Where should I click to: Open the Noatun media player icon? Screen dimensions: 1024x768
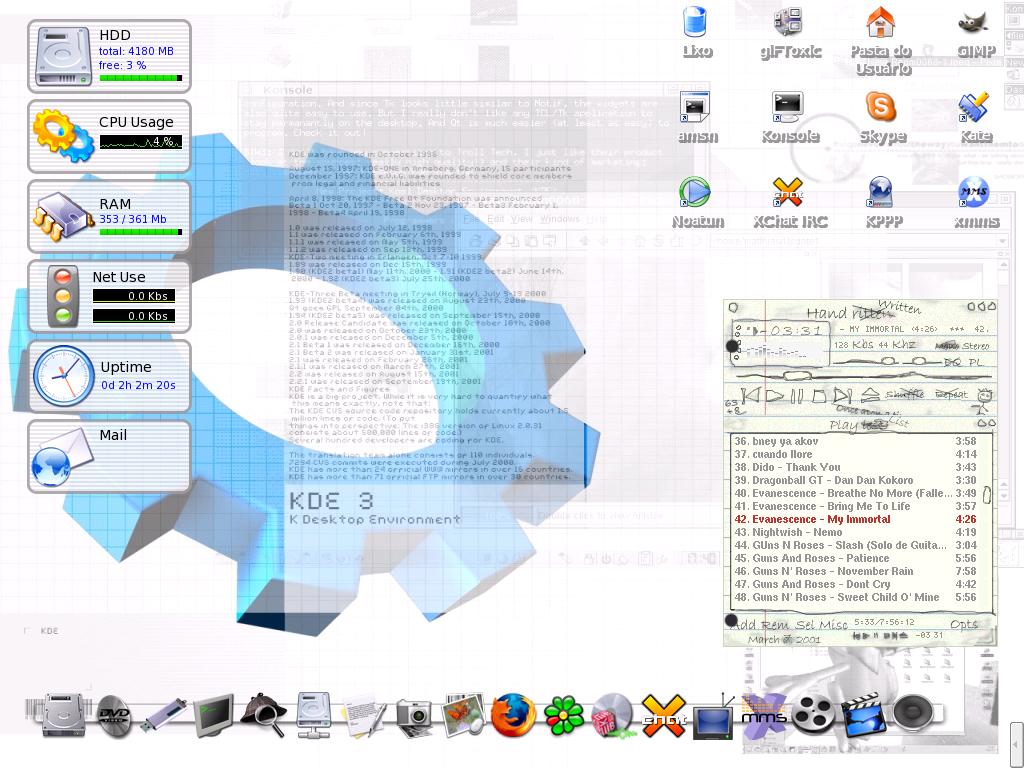tap(696, 202)
